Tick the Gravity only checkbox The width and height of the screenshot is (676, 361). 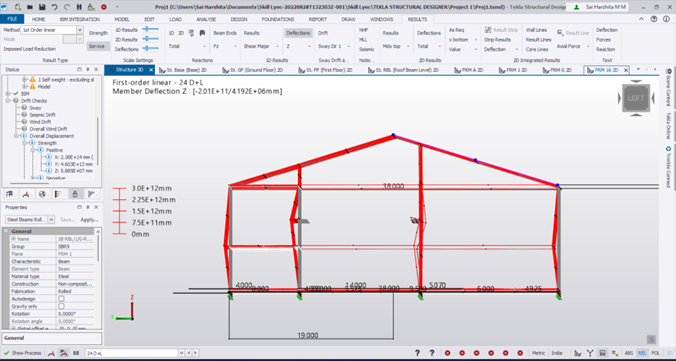coord(61,306)
